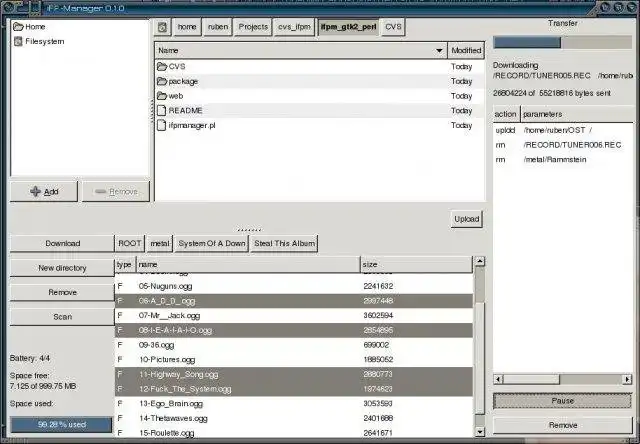The width and height of the screenshot is (640, 444).
Task: Select 07-Mr__Jack.ogg file row
Action: 294,315
